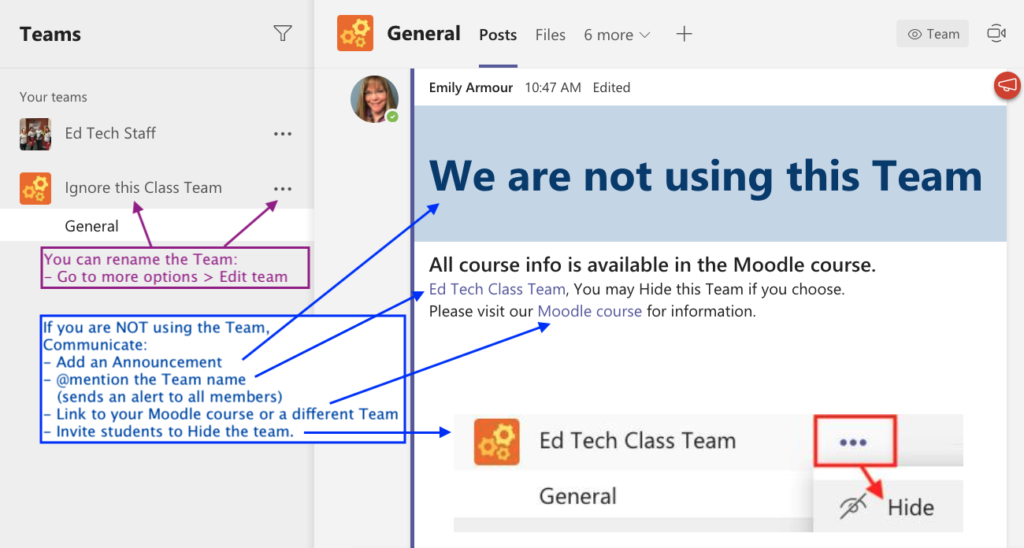Start a meeting with the video camera icon

pos(996,33)
